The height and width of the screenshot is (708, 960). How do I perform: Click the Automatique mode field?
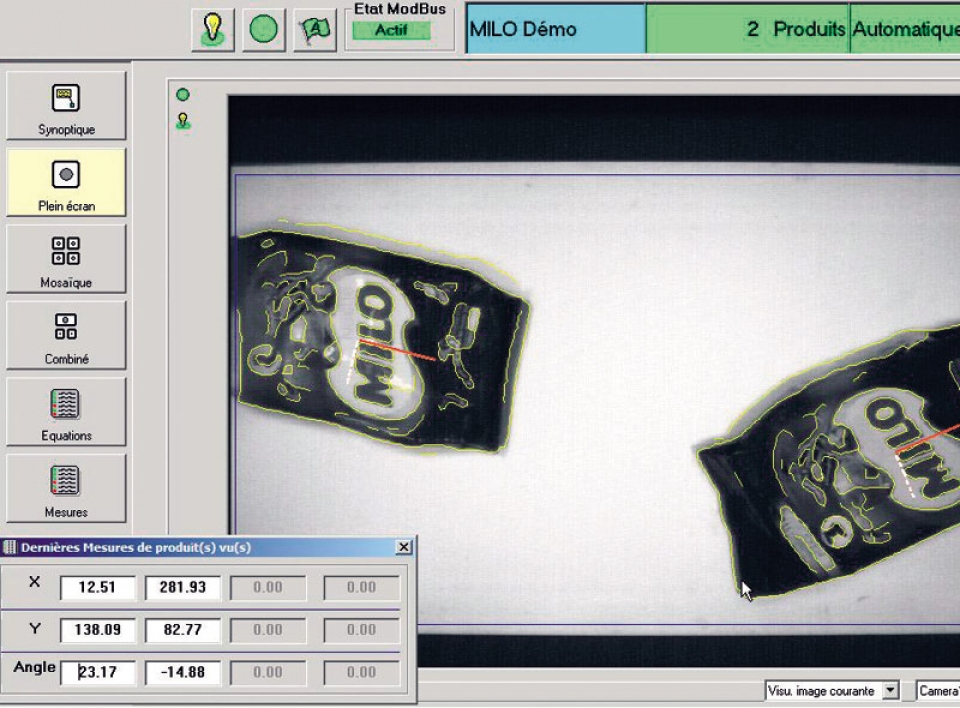(x=904, y=29)
